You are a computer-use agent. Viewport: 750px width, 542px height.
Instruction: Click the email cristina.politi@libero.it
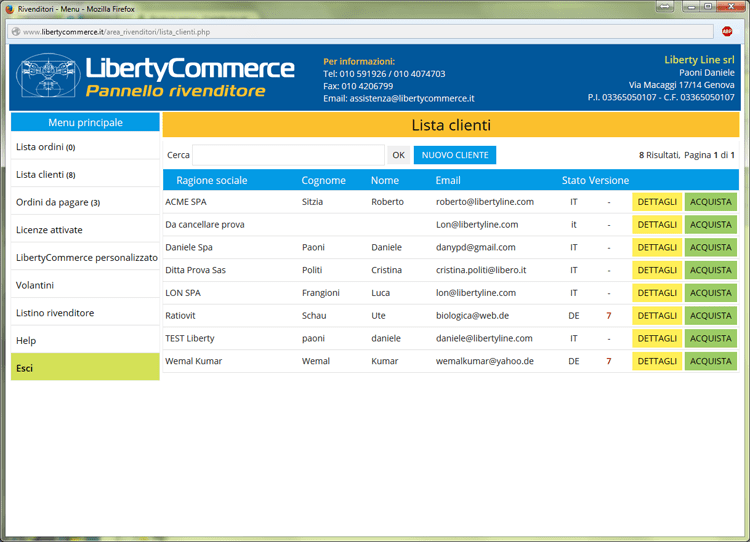tap(481, 270)
